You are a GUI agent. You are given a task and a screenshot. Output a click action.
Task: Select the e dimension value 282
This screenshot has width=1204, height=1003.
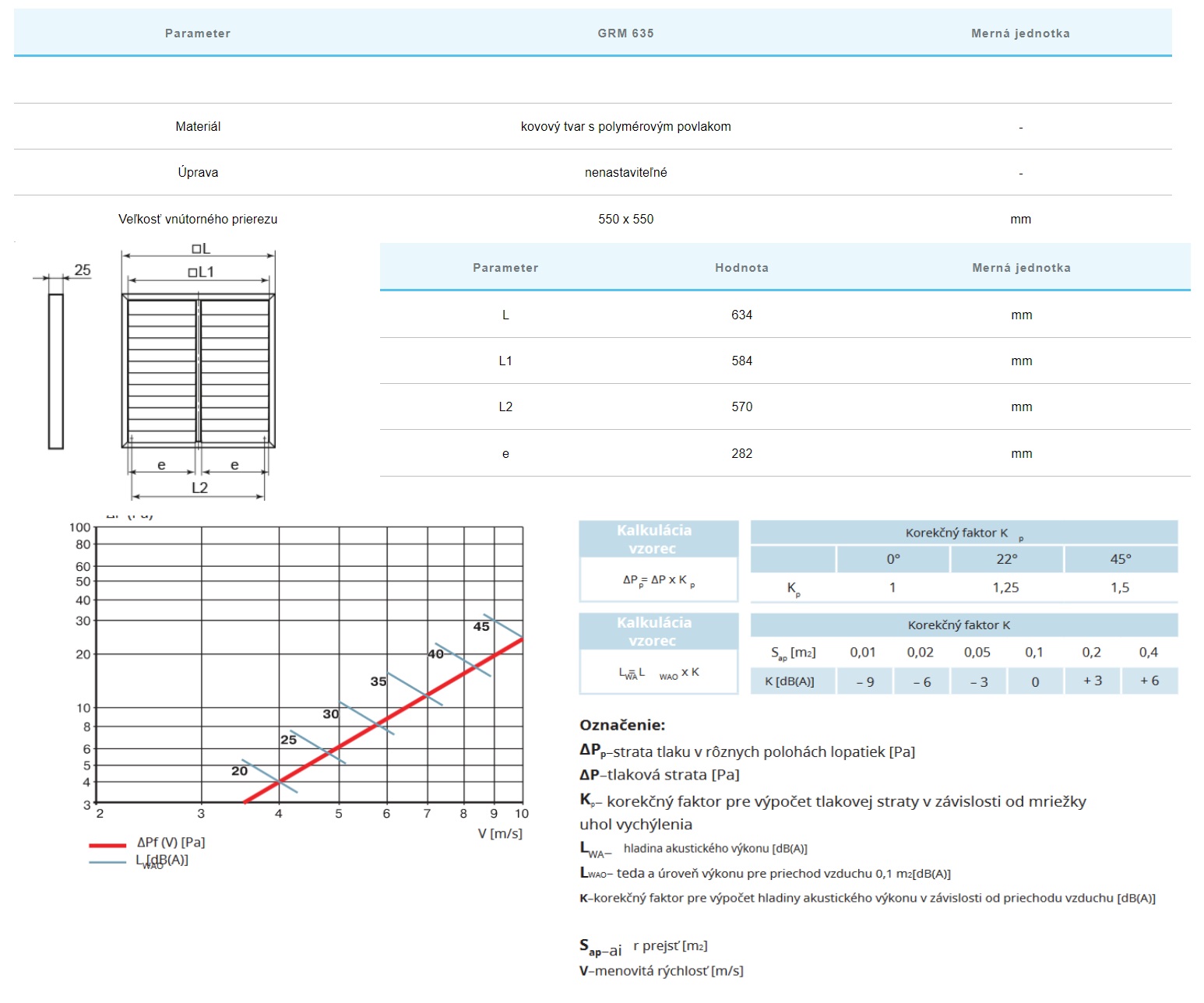[741, 453]
